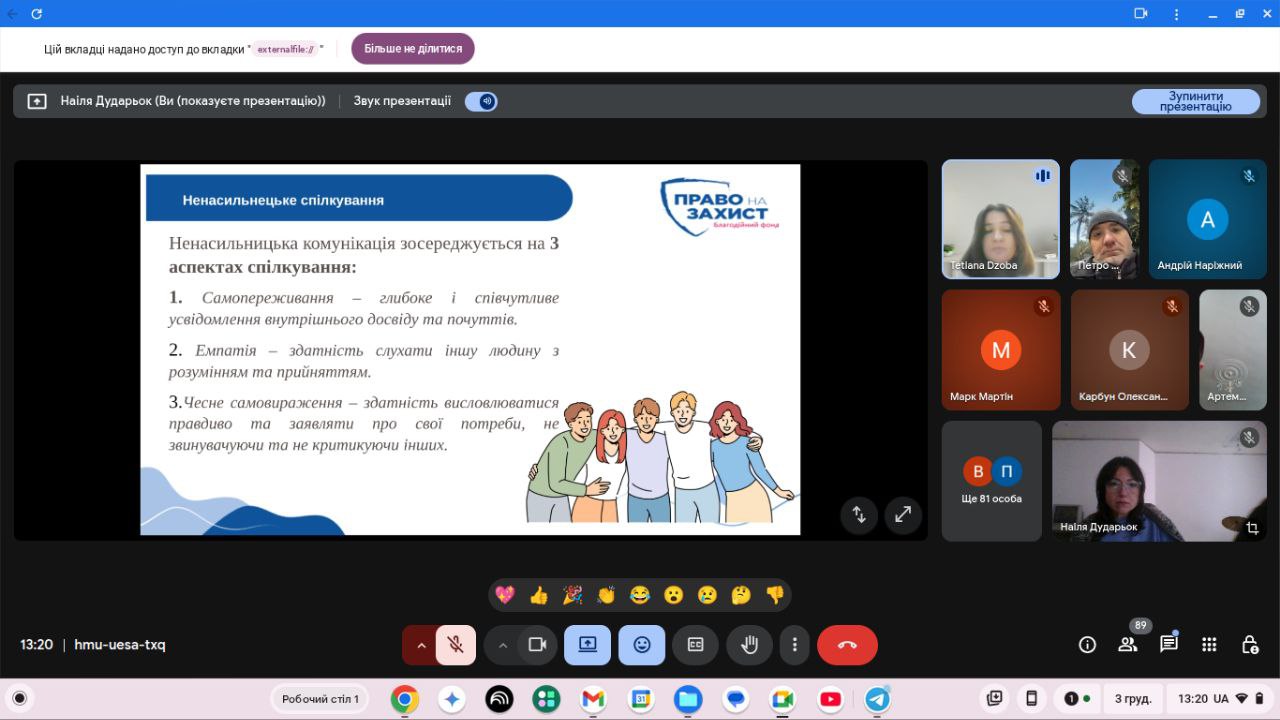Raise your hand in the meeting

click(748, 645)
